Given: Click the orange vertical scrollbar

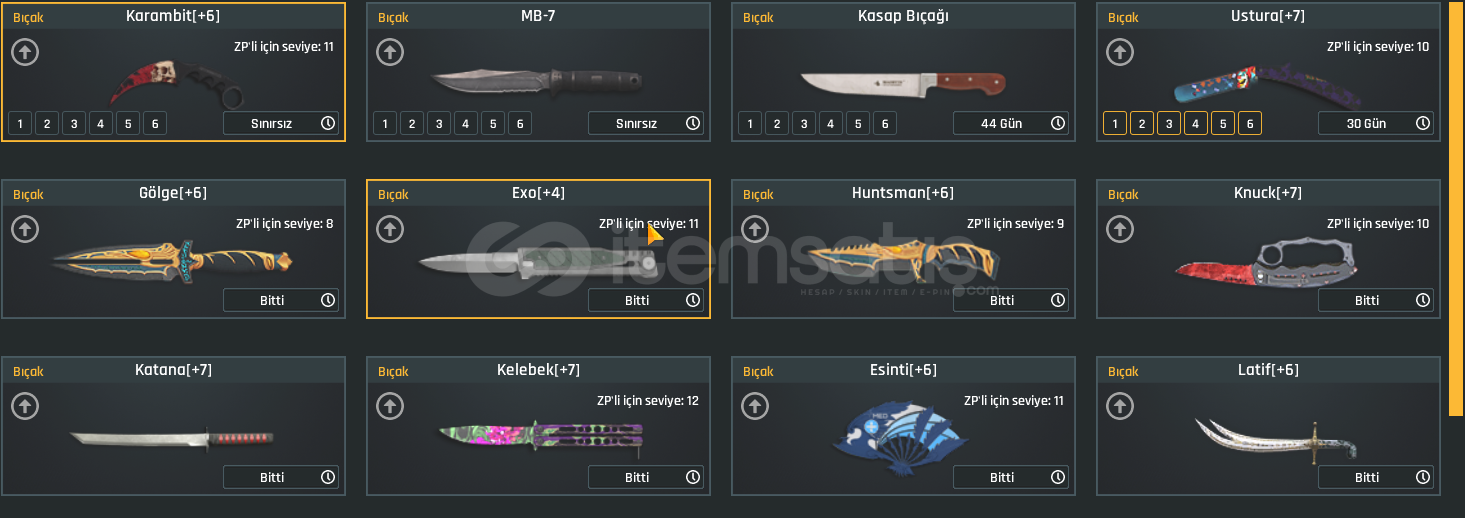Looking at the screenshot, I should (1456, 208).
